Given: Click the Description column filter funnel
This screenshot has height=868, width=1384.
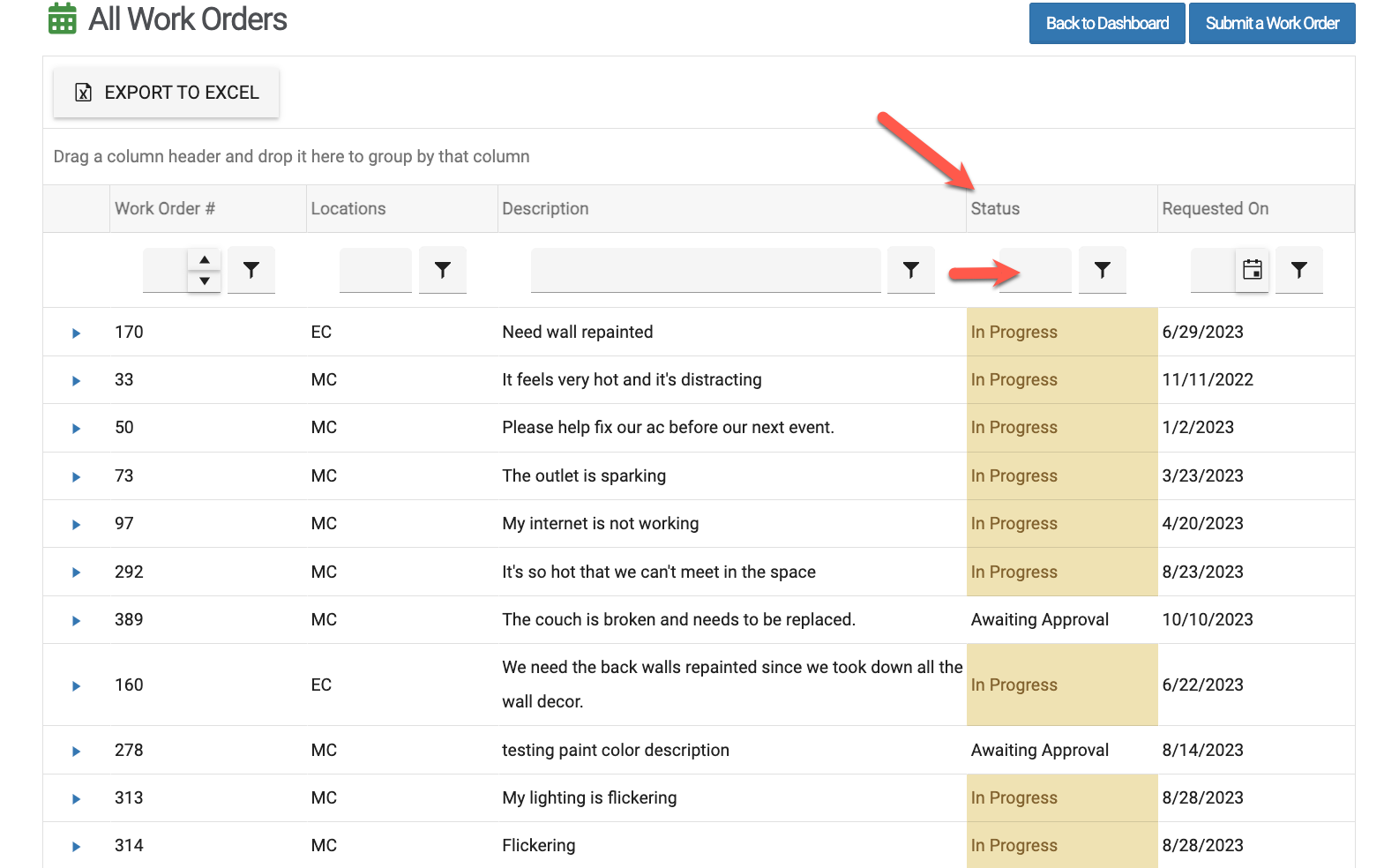Looking at the screenshot, I should tap(910, 270).
